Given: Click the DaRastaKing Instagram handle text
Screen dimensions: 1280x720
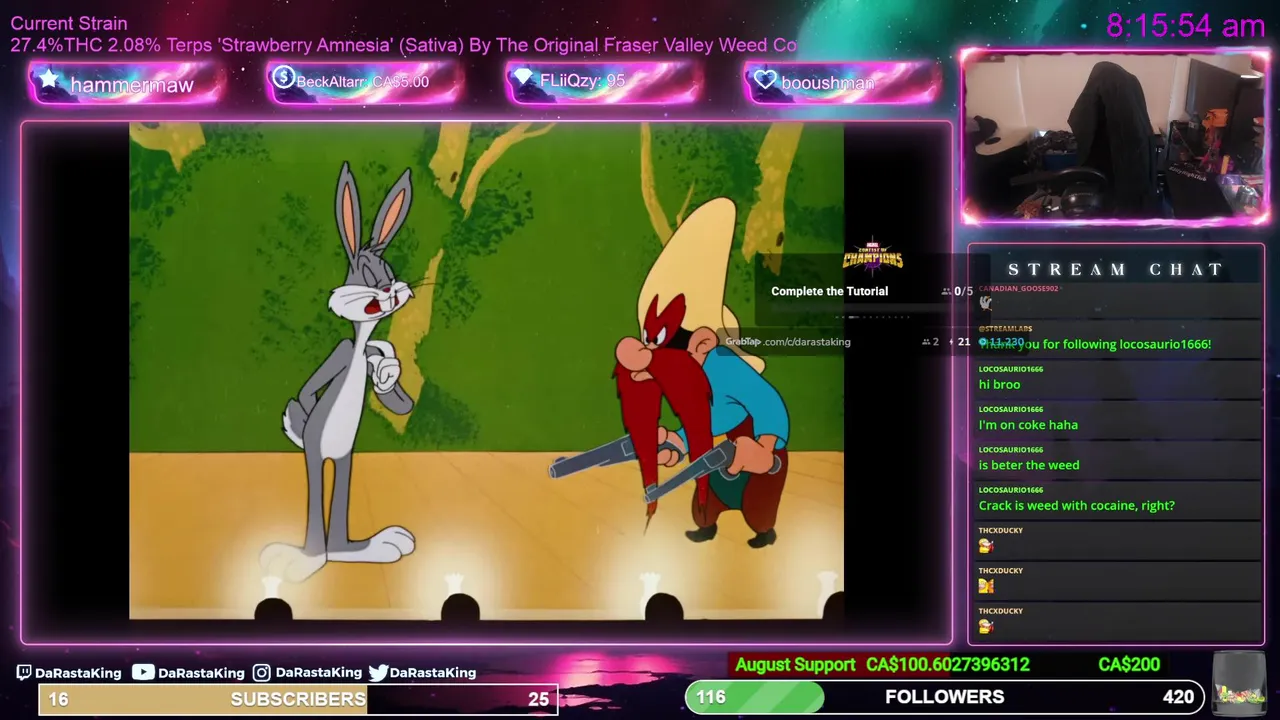Looking at the screenshot, I should pyautogui.click(x=319, y=673).
